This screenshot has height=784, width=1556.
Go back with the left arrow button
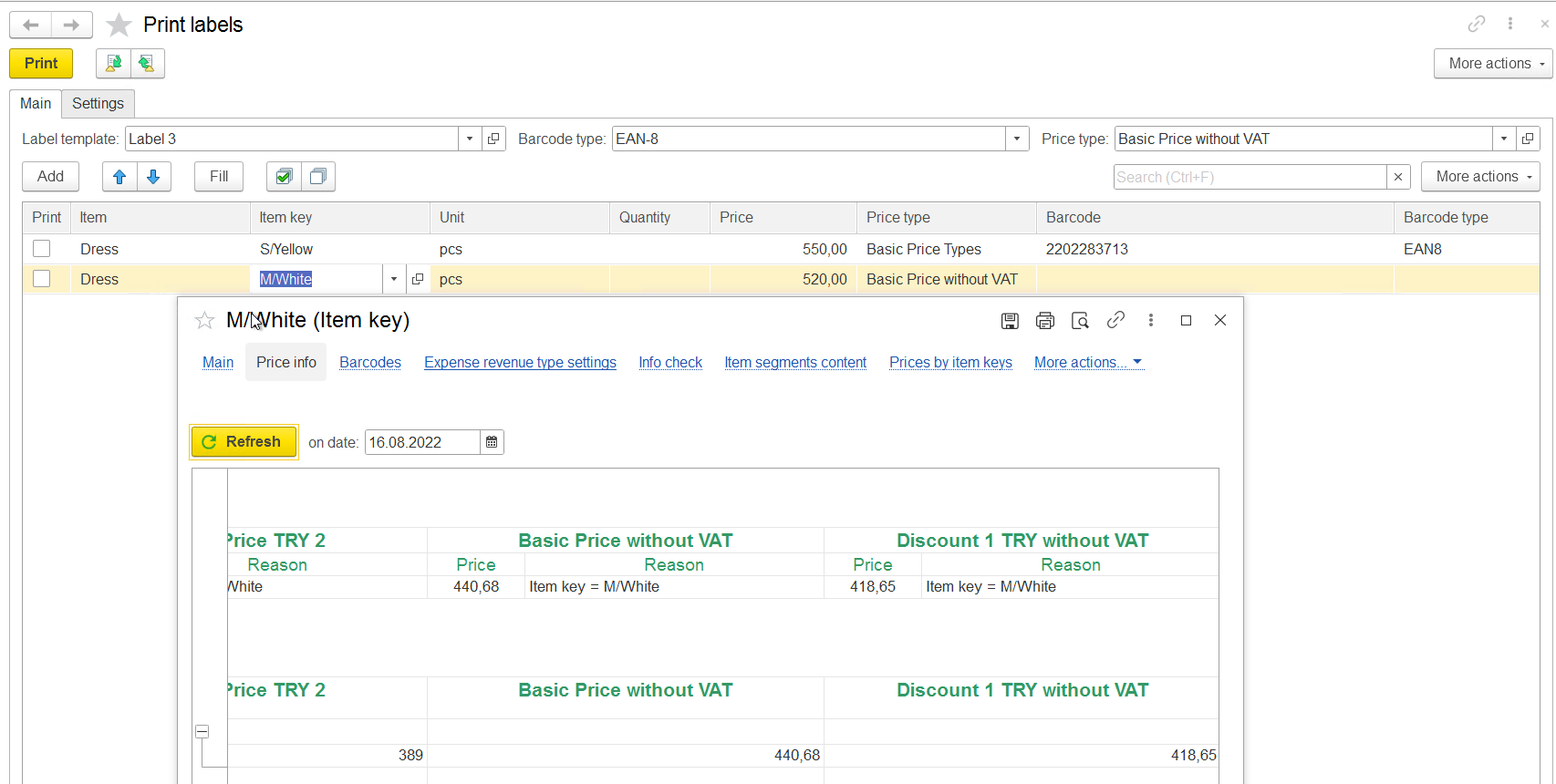30,25
